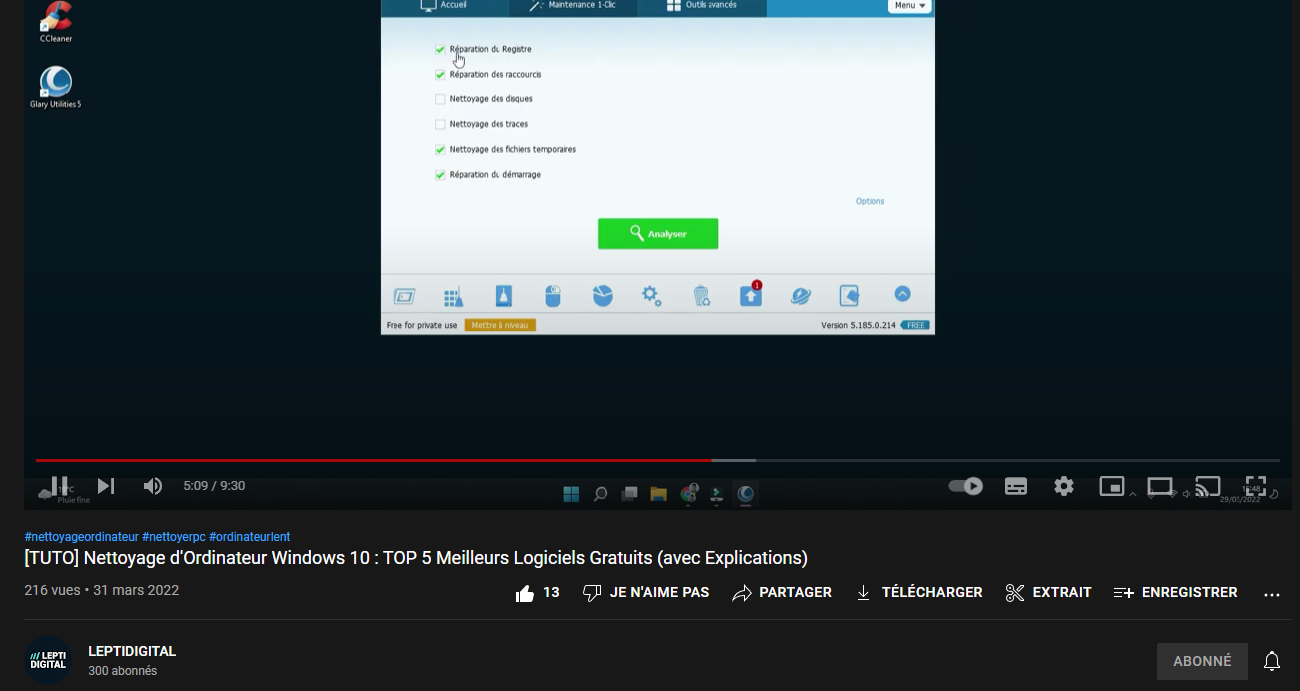
Task: Click Glary's pie chart disk analysis icon
Action: click(602, 296)
